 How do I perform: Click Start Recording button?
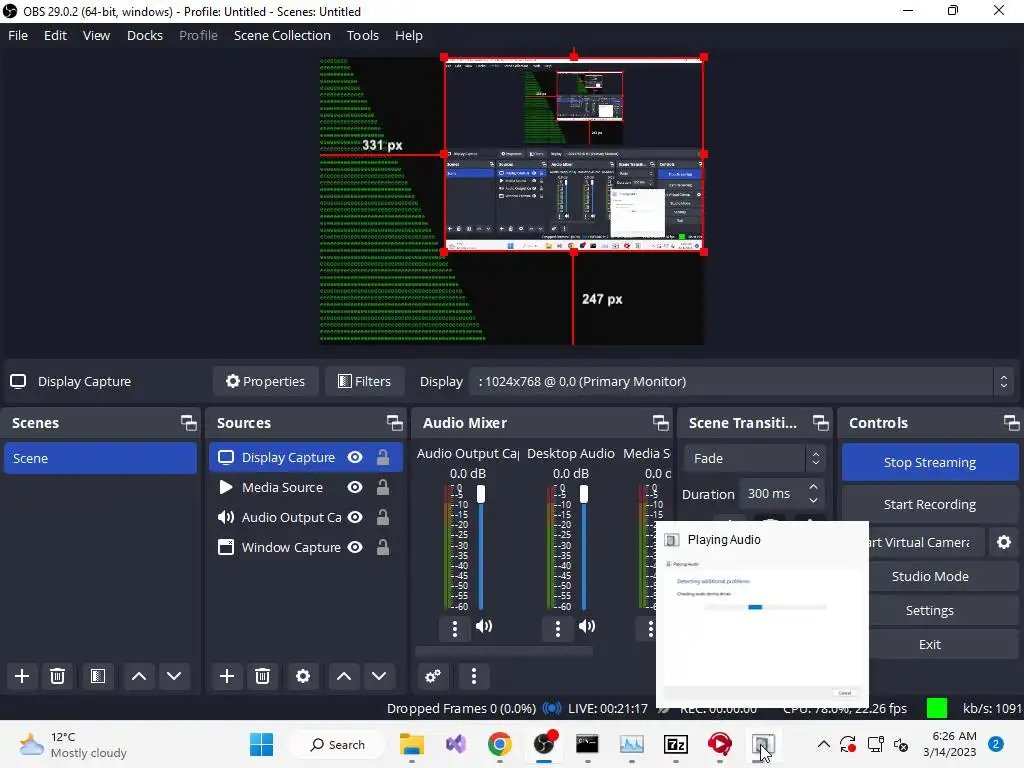click(929, 504)
